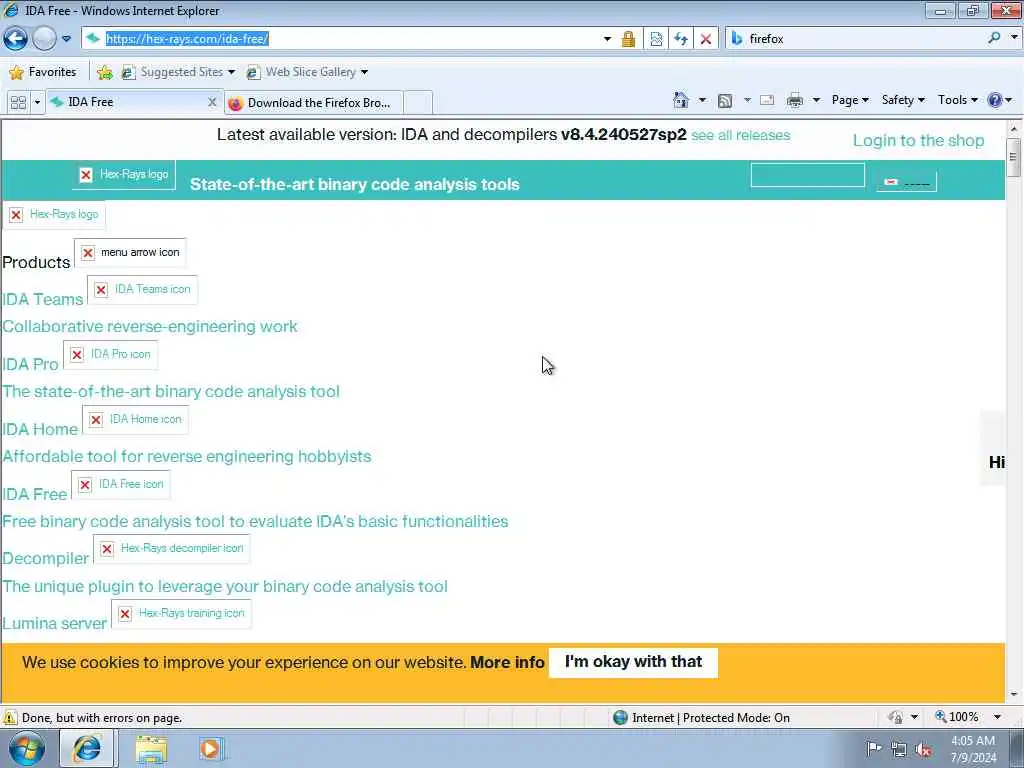Click the Hex-Rays logo in teal banner
This screenshot has width=1024, height=768.
click(x=124, y=174)
